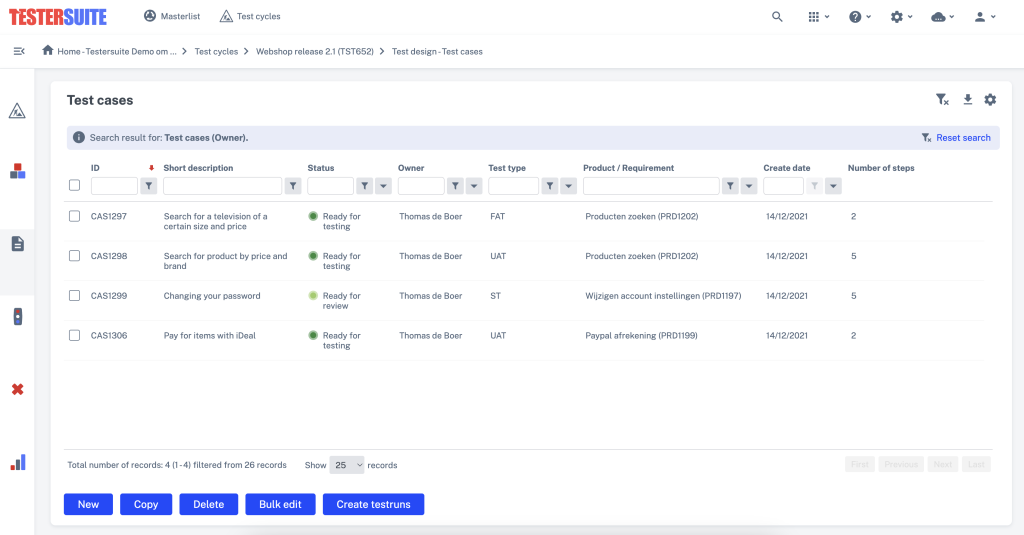Viewport: 1024px width, 535px height.
Task: Open the apps grid menu icon
Action: tap(814, 17)
